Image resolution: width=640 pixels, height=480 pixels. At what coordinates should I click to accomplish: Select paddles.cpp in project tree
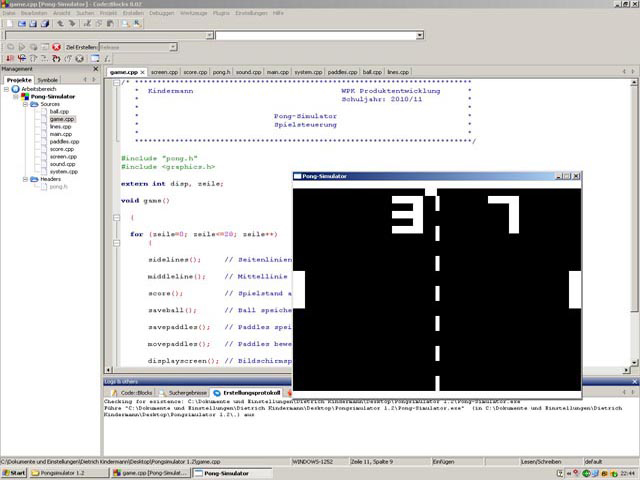(64, 142)
